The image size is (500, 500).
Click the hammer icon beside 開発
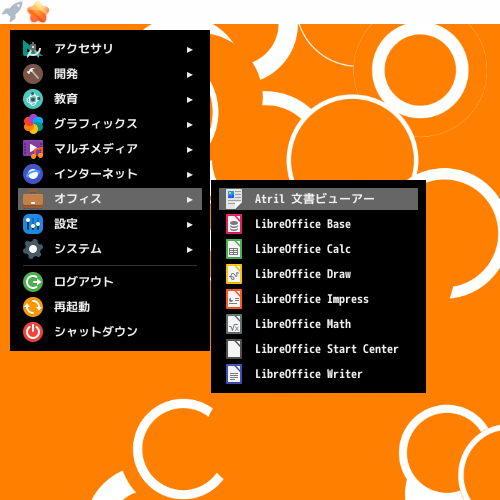tap(33, 74)
